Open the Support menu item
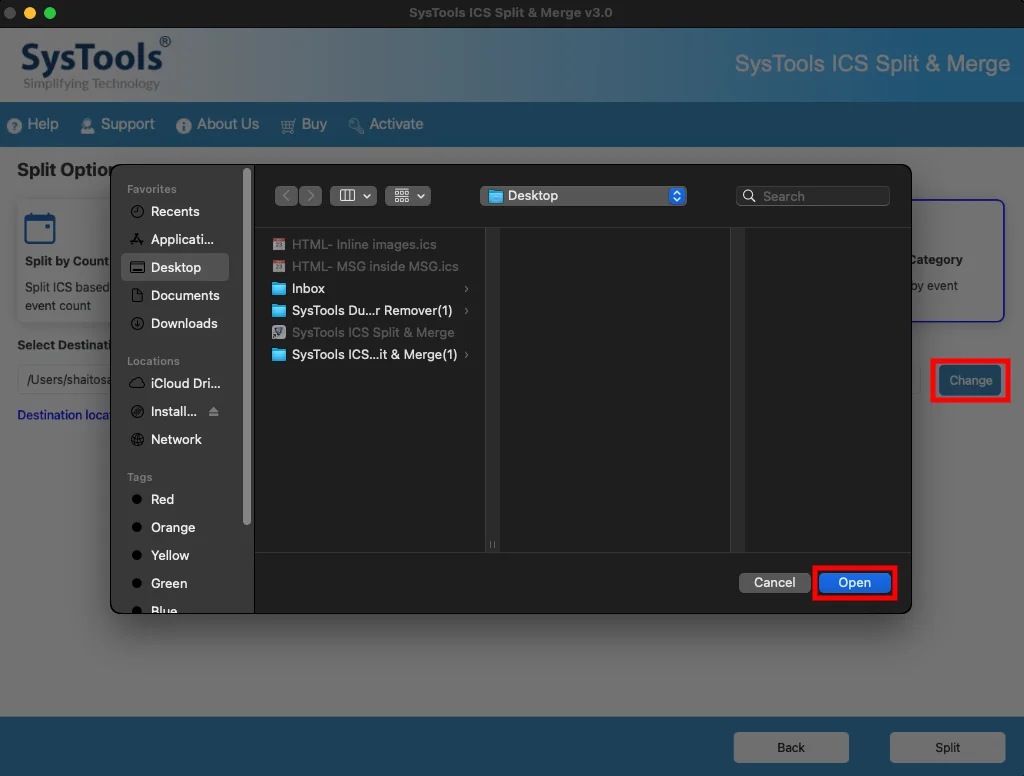 [118, 125]
